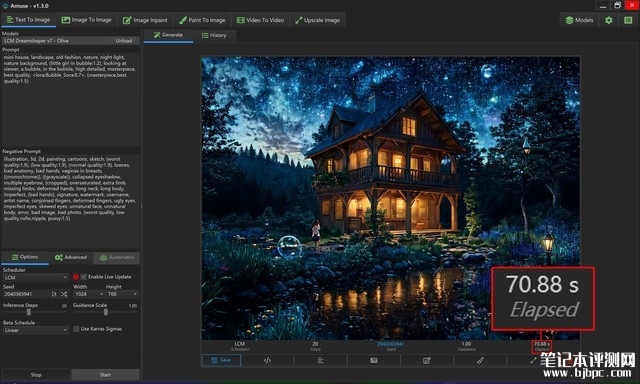640x384 pixels.
Task: Click the Start generation button
Action: click(105, 375)
